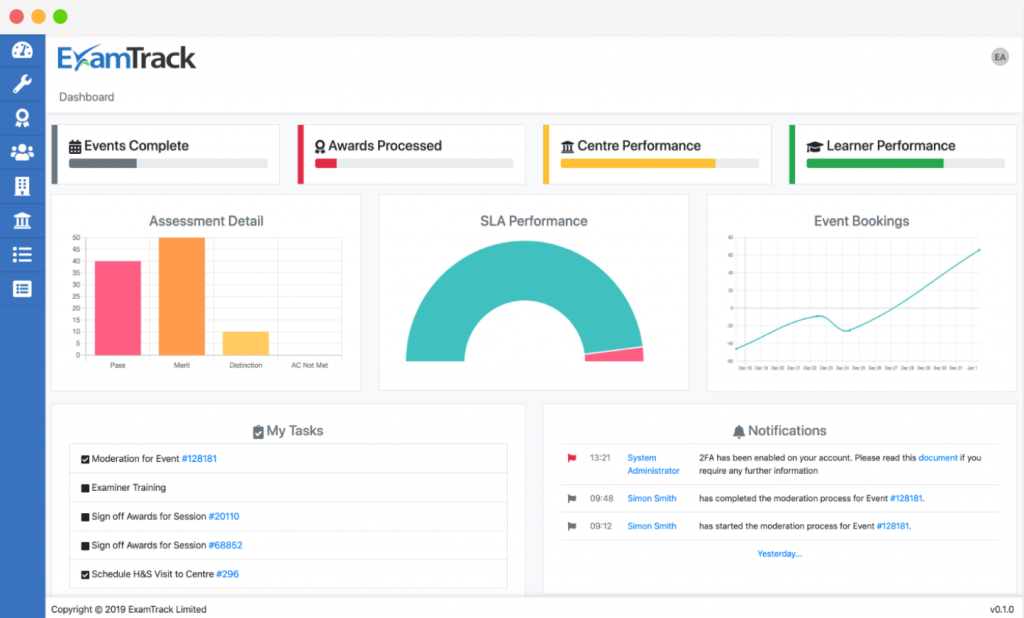1024x618 pixels.
Task: Uncheck Moderation for Event task checkbox
Action: tap(85, 459)
